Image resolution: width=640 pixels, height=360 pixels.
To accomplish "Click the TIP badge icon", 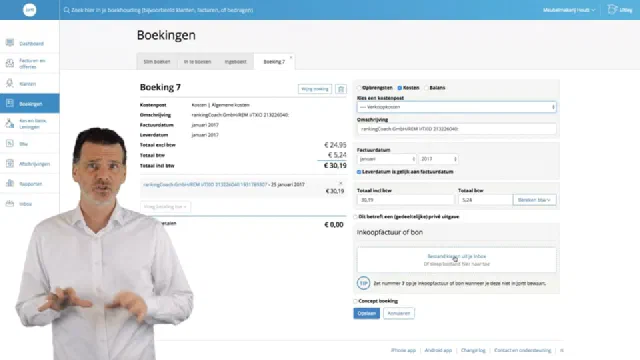I will (x=363, y=283).
